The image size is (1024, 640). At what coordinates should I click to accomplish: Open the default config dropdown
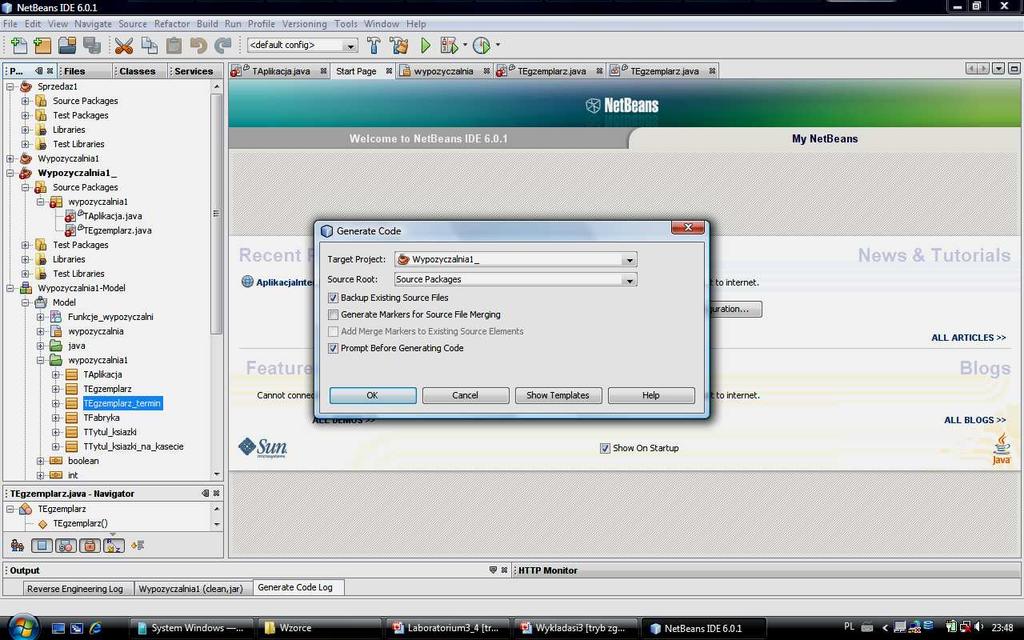click(x=351, y=45)
